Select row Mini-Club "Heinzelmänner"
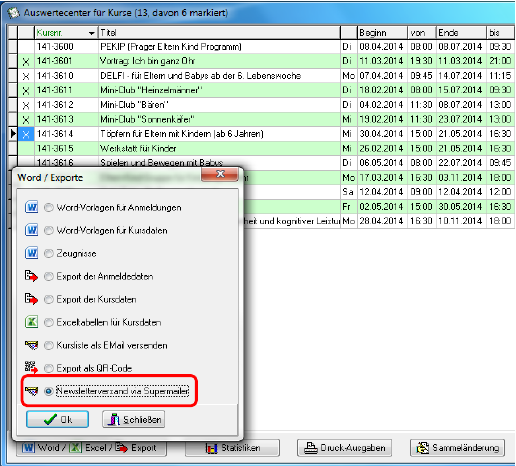Image resolution: width=516 pixels, height=466 pixels. click(x=261, y=90)
